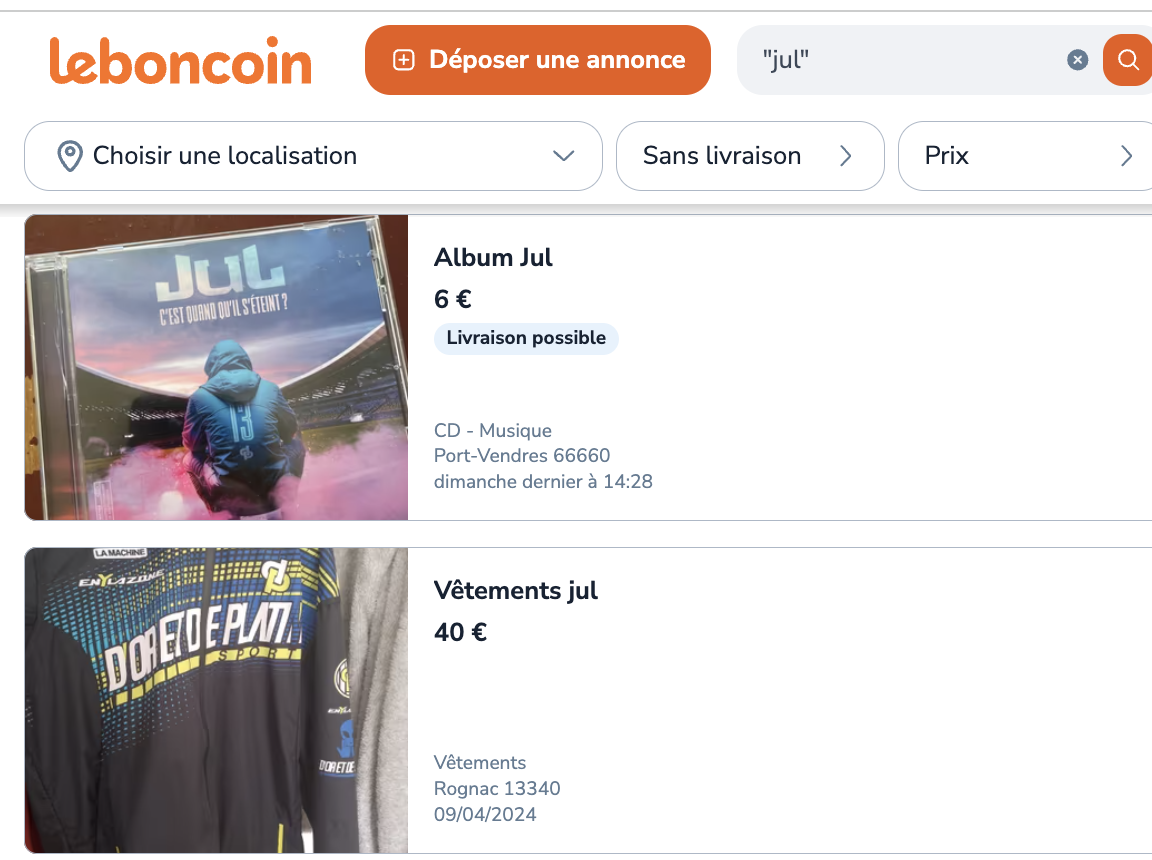The width and height of the screenshot is (1152, 860).
Task: Click the location pin icon
Action: [69, 156]
